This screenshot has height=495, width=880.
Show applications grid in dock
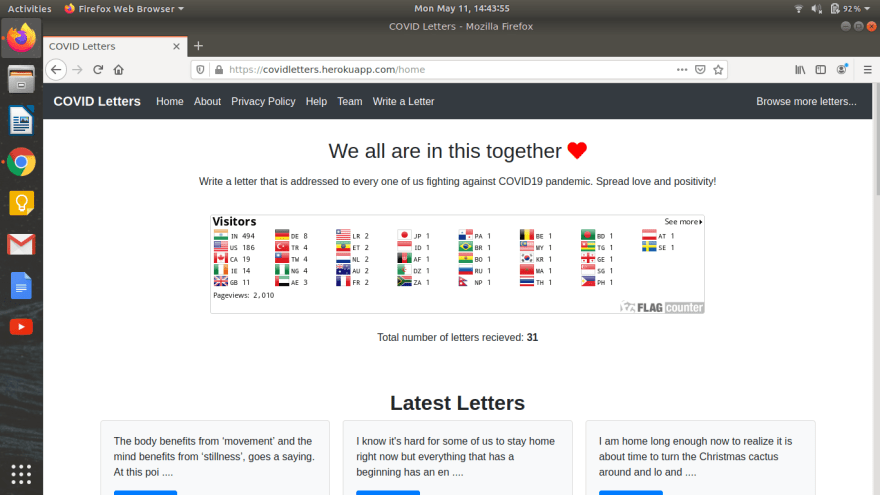(21, 474)
